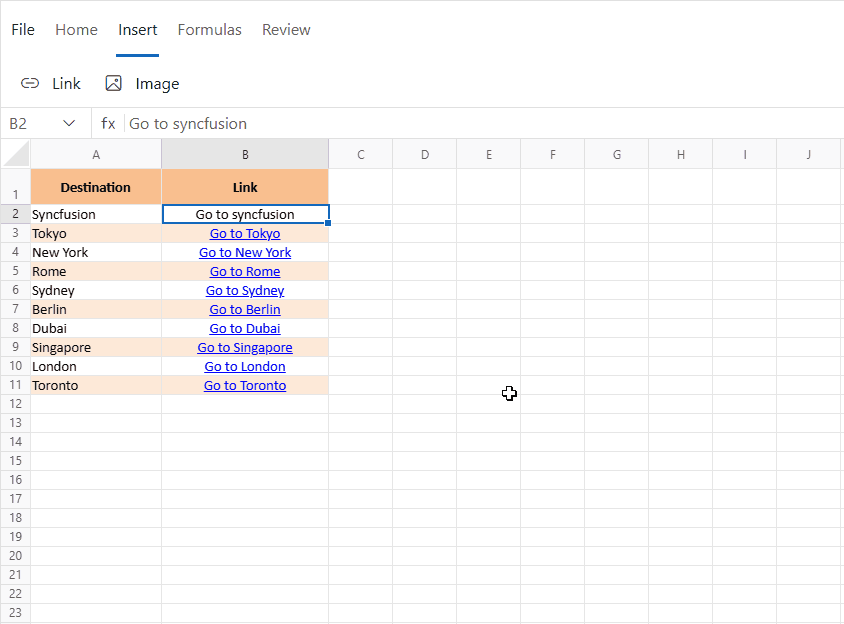Select the cell containing Berlin
This screenshot has width=844, height=624.
(96, 310)
